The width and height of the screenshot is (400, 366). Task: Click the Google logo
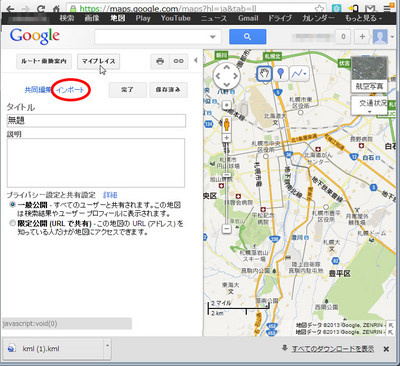[35, 36]
